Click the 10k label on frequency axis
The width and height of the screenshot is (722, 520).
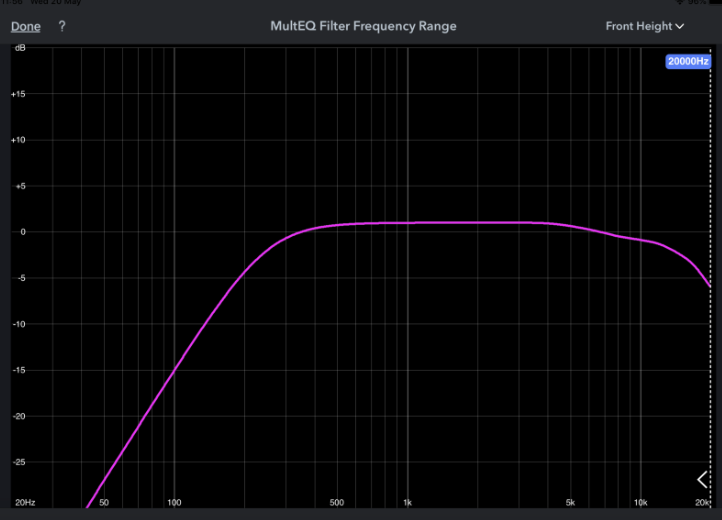(x=639, y=501)
